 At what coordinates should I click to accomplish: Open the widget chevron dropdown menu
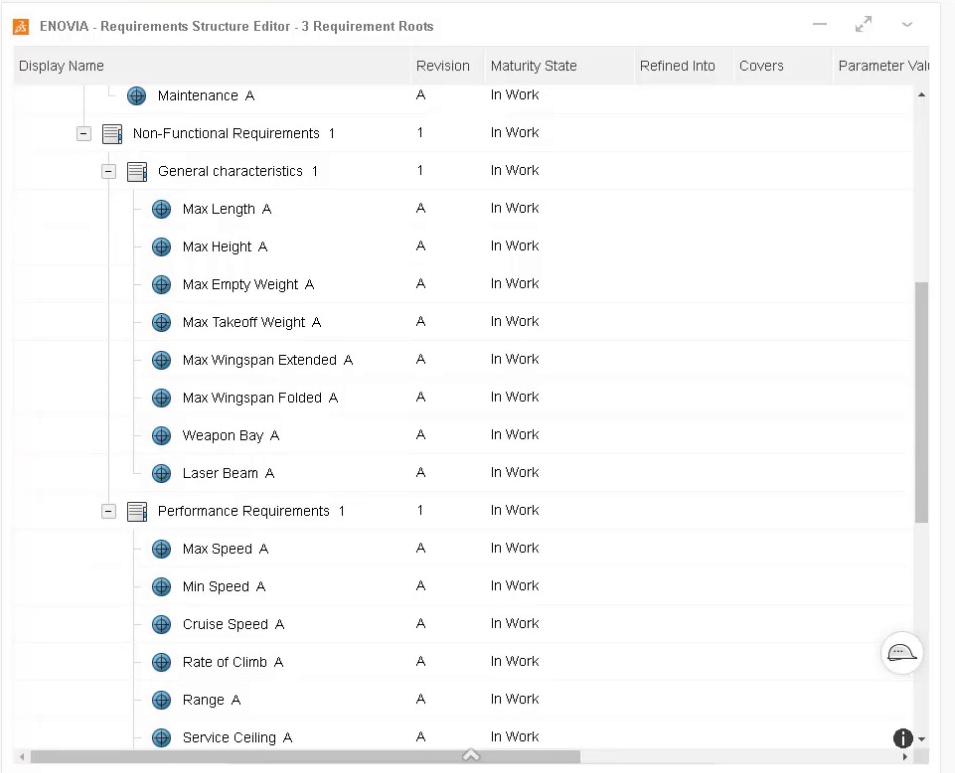tap(907, 25)
